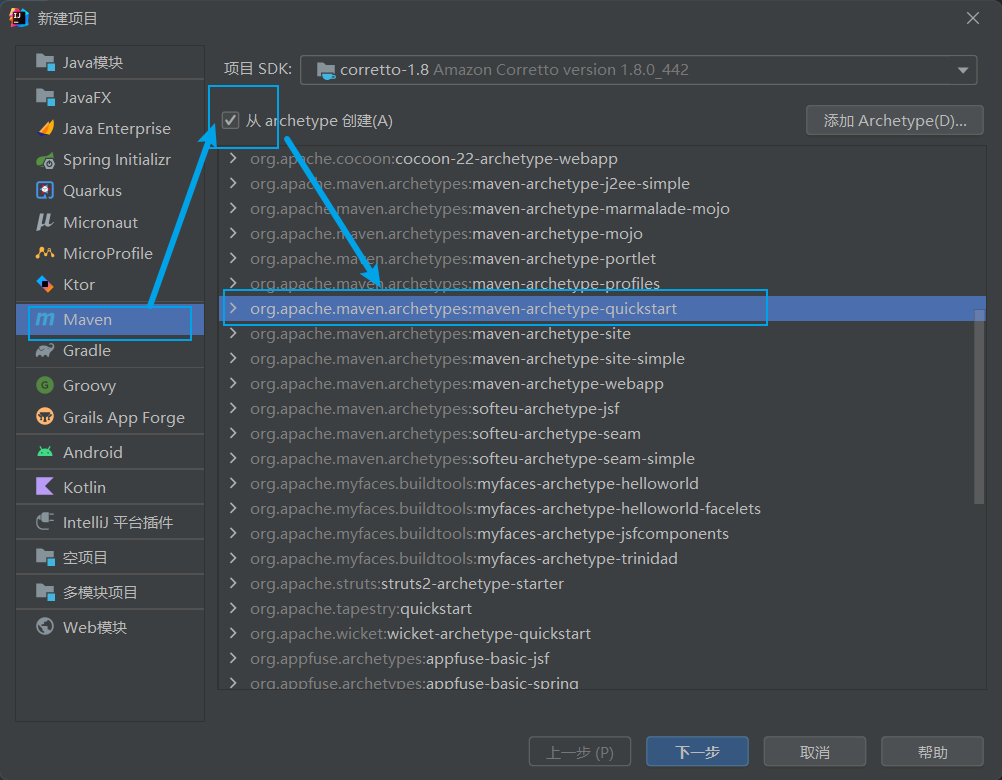Select Spring Initializr project type
Image resolution: width=1002 pixels, height=780 pixels.
[x=110, y=160]
